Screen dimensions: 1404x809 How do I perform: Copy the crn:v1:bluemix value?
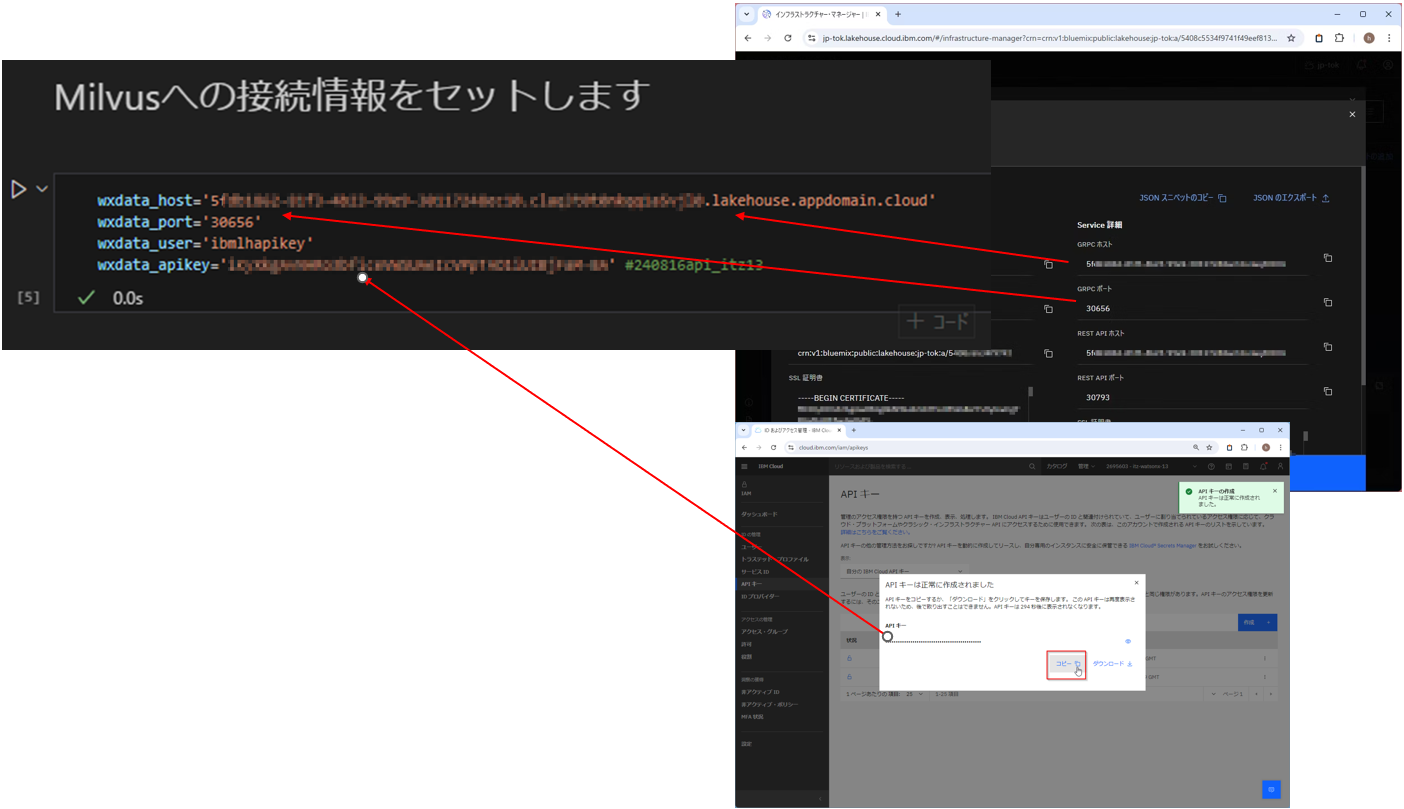[1047, 353]
